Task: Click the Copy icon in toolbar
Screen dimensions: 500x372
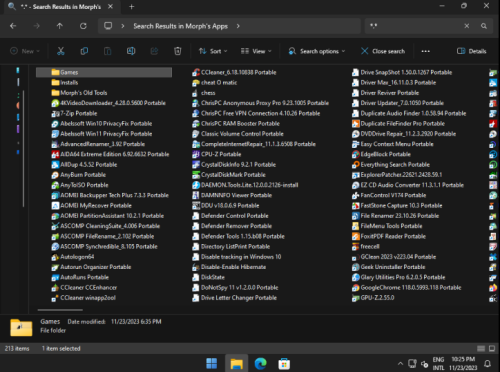Action: coord(84,51)
